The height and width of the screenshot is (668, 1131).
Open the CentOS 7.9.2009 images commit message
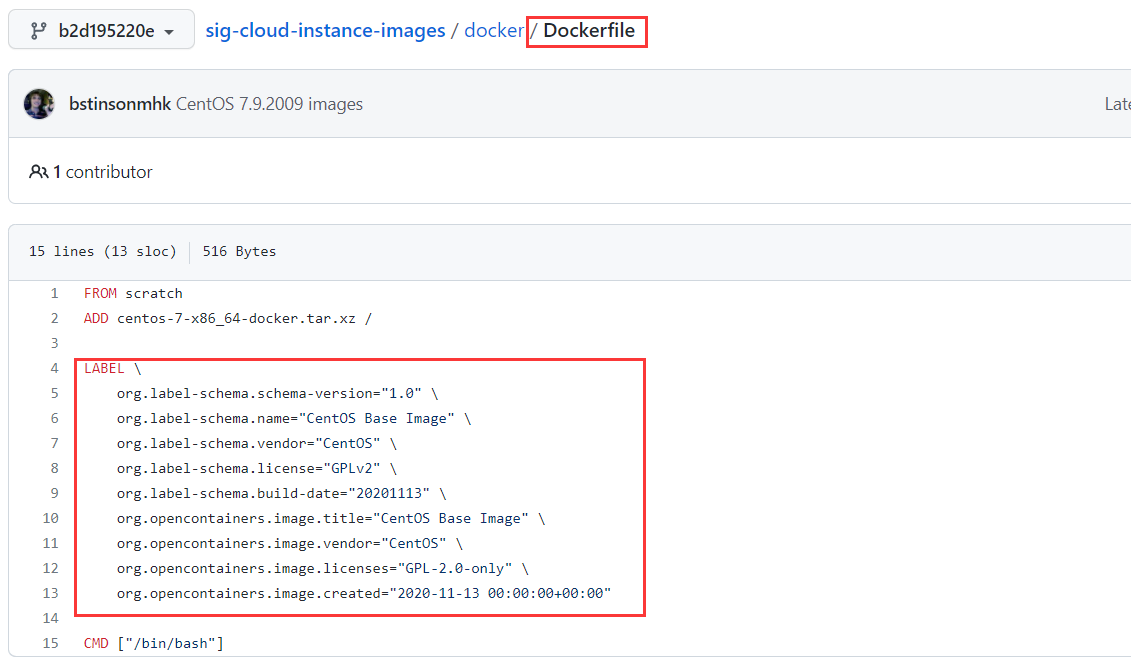(269, 104)
